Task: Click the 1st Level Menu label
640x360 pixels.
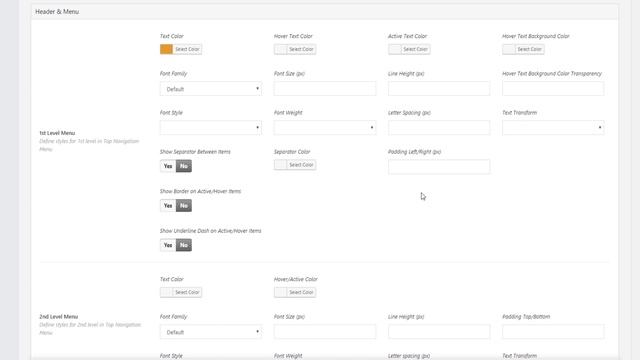Action: pyautogui.click(x=57, y=133)
